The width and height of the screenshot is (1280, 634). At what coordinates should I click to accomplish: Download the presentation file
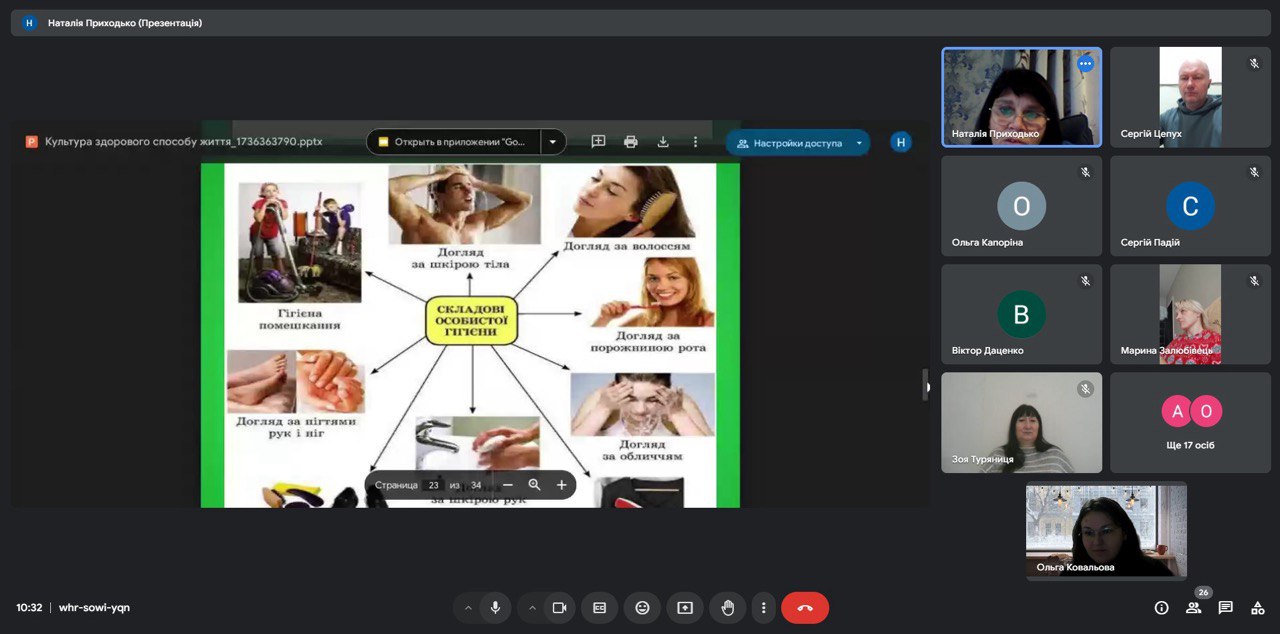663,142
